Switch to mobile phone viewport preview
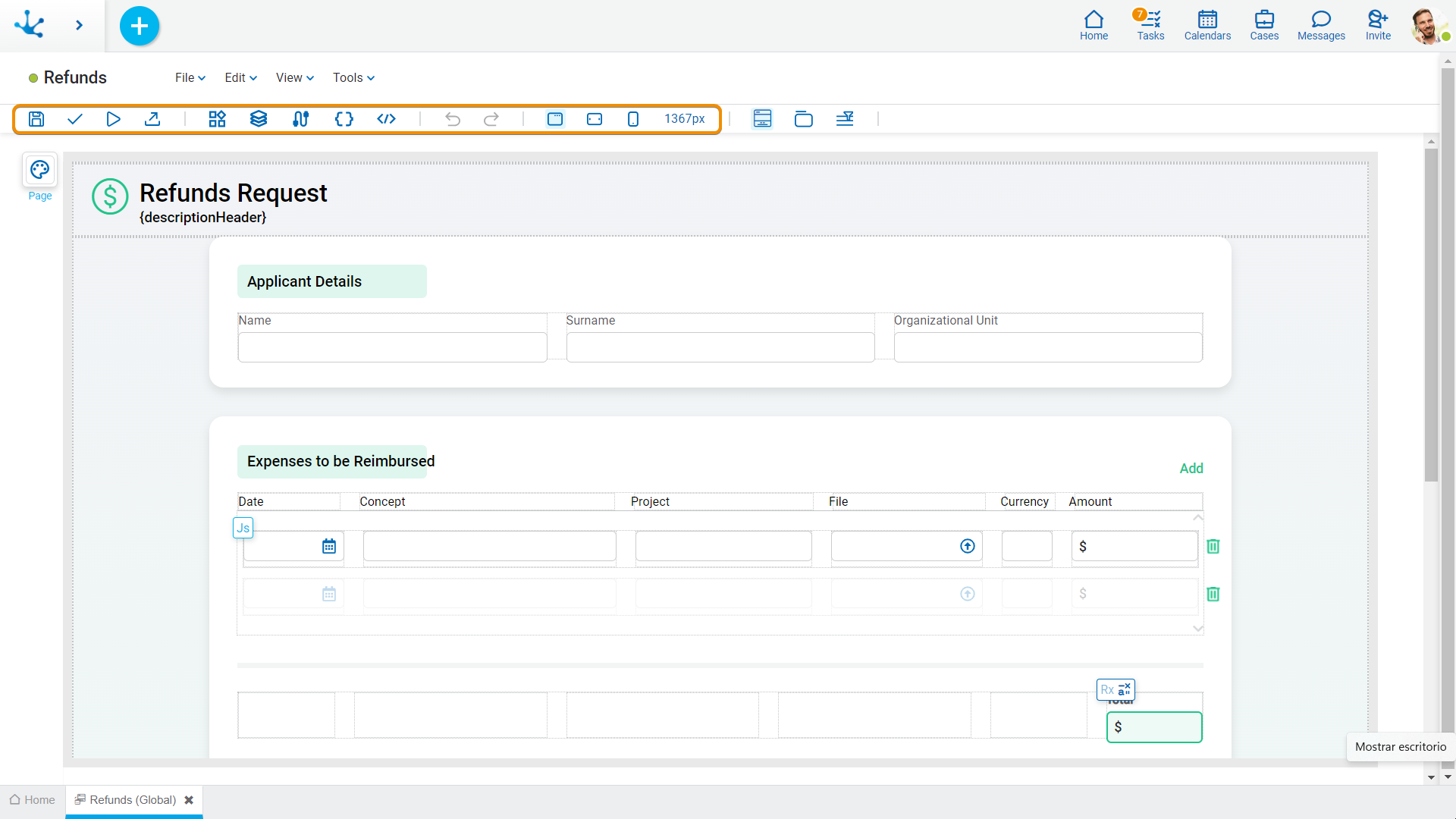 [x=633, y=119]
